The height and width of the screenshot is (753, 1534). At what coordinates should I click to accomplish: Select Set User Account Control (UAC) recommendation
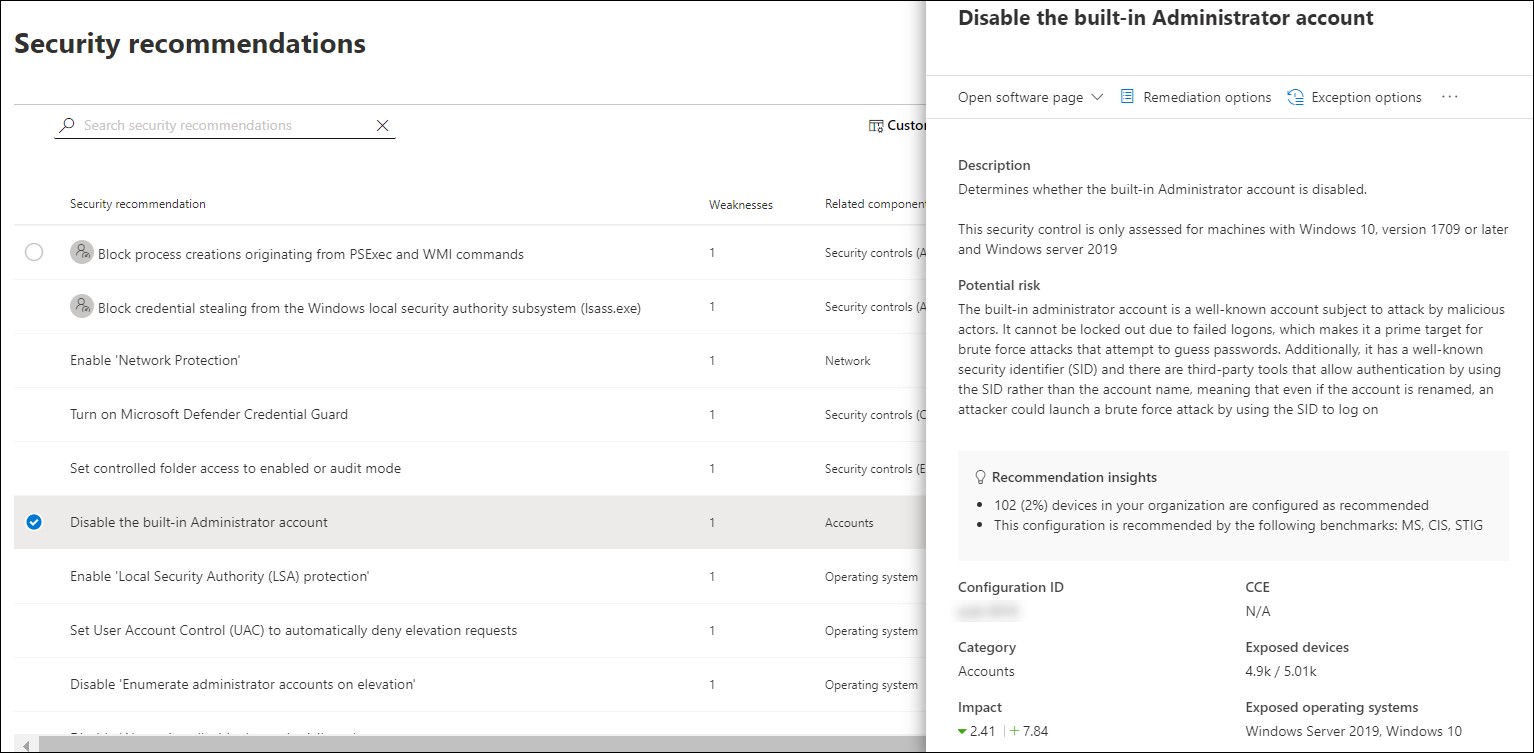tap(294, 630)
